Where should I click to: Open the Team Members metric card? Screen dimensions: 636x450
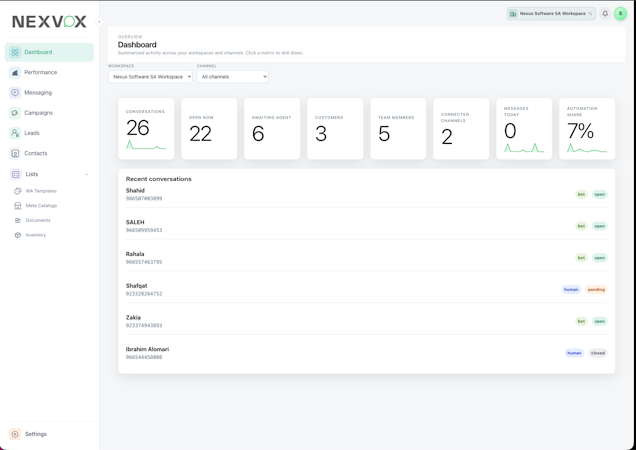click(398, 129)
